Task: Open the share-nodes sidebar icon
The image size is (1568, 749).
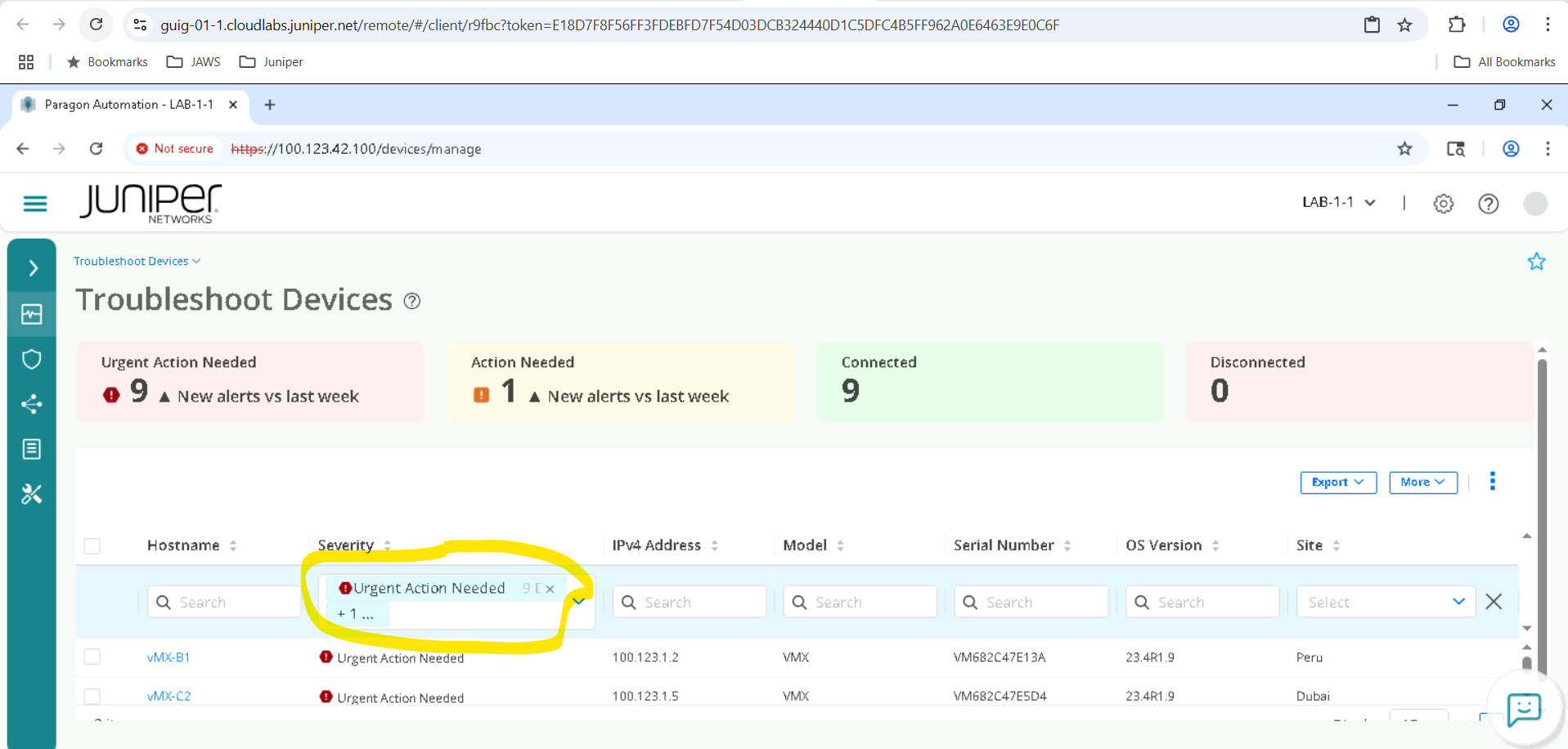Action: [32, 404]
